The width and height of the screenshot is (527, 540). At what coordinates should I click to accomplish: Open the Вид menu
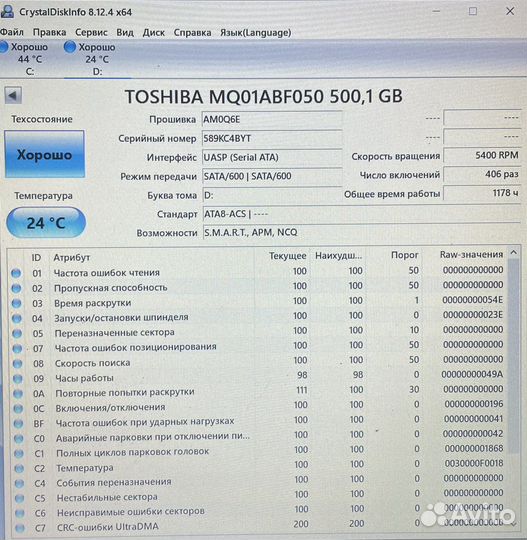click(125, 33)
